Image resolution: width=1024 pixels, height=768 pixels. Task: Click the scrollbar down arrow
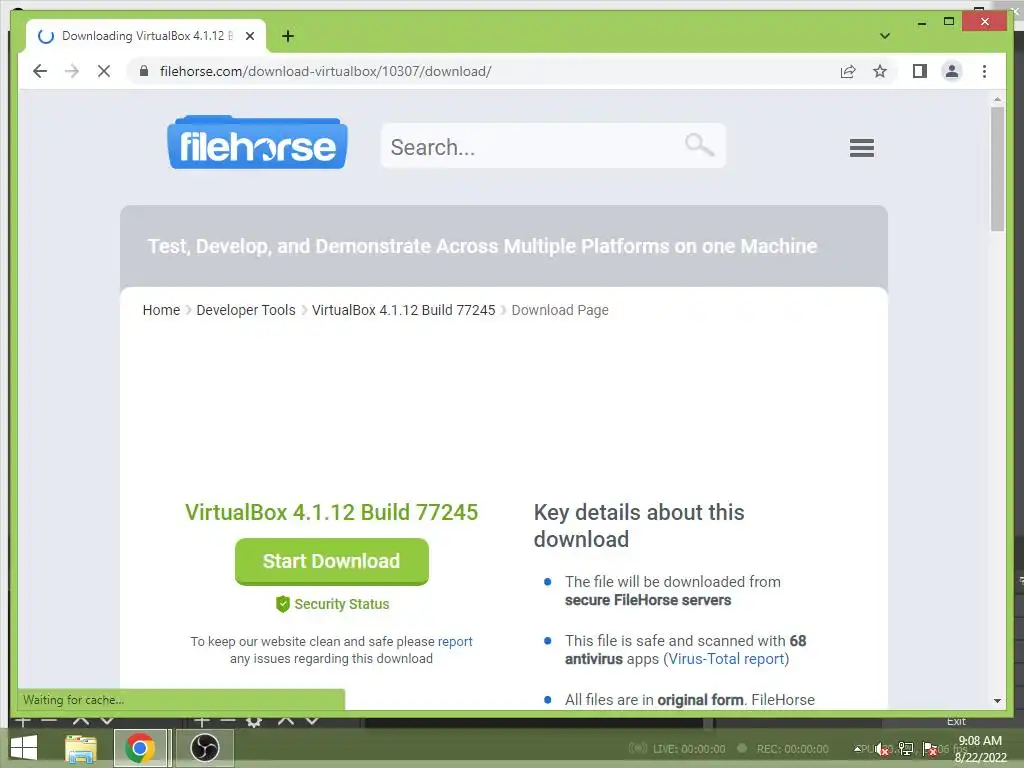pyautogui.click(x=997, y=701)
